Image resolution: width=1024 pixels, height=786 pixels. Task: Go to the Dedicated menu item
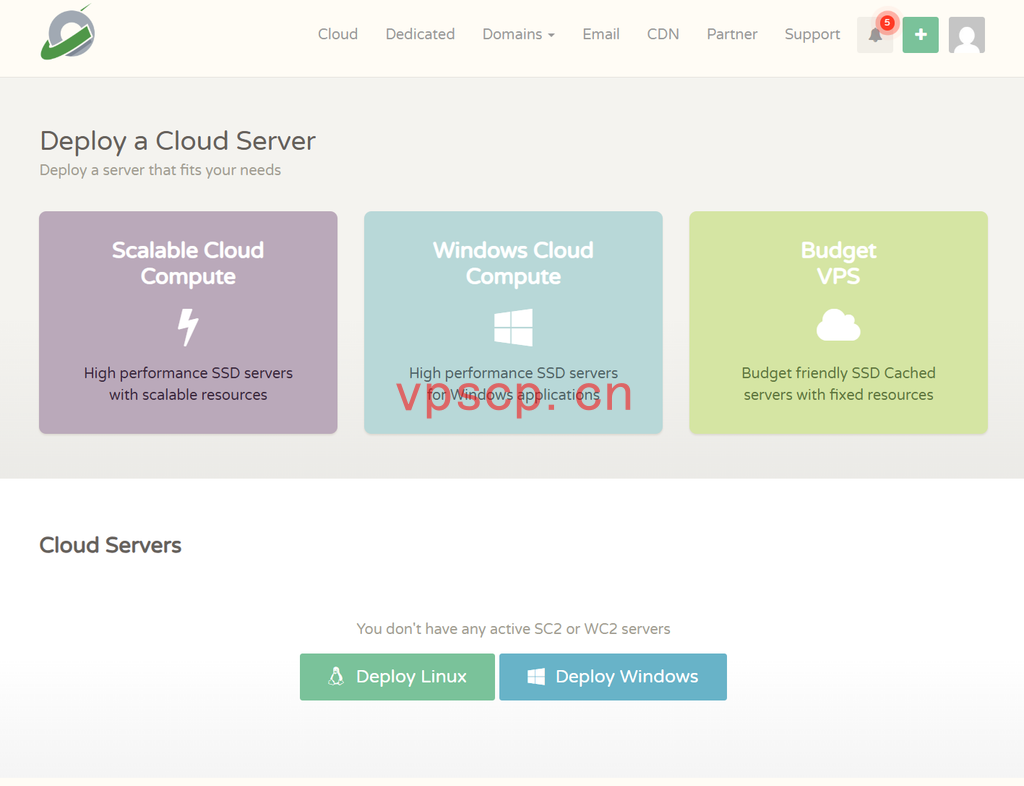pyautogui.click(x=420, y=34)
